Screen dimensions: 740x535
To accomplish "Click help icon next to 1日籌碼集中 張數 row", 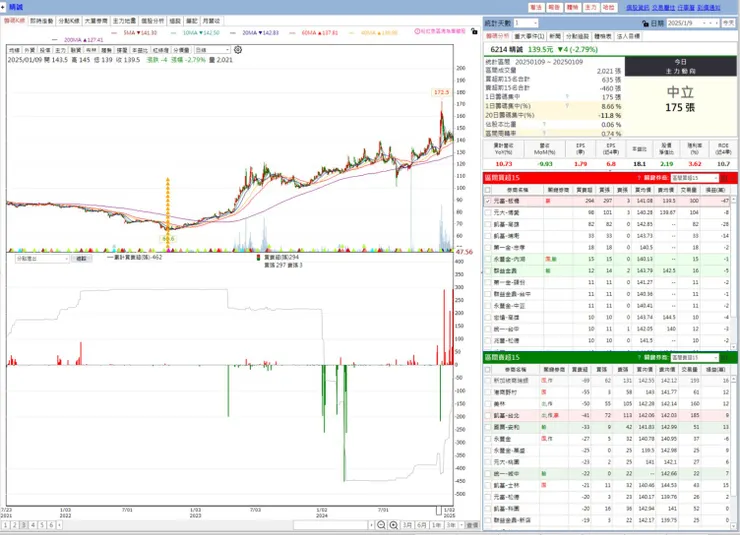I will [567, 97].
